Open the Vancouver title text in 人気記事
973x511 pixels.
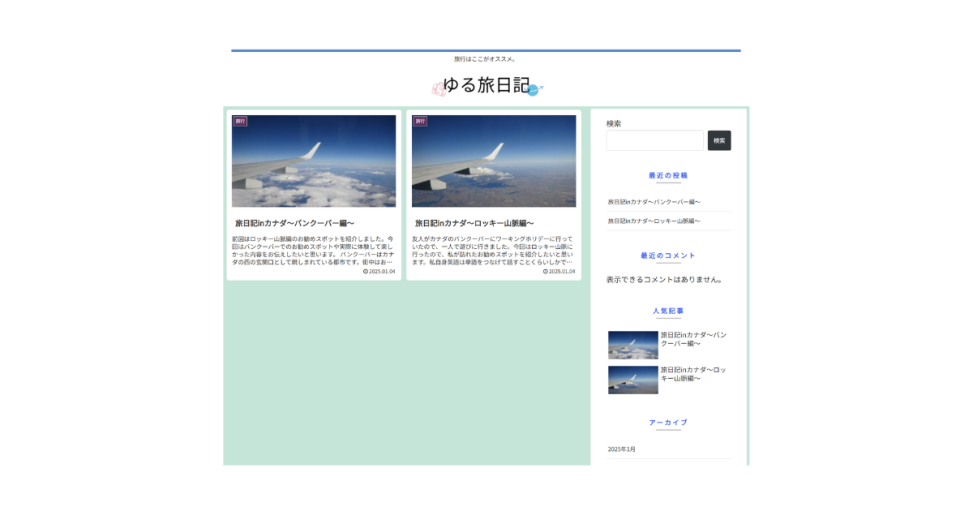(x=693, y=339)
